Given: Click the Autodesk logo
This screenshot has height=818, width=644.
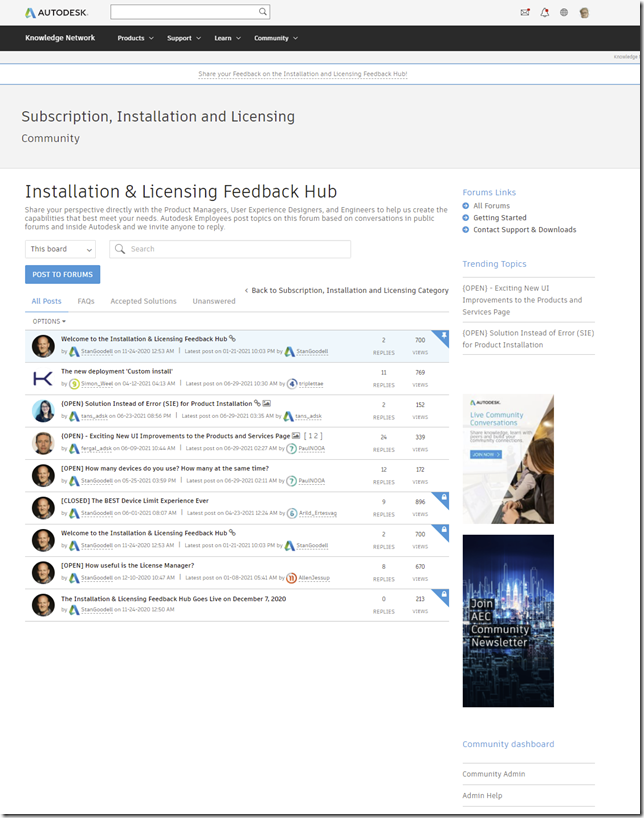Looking at the screenshot, I should point(56,12).
